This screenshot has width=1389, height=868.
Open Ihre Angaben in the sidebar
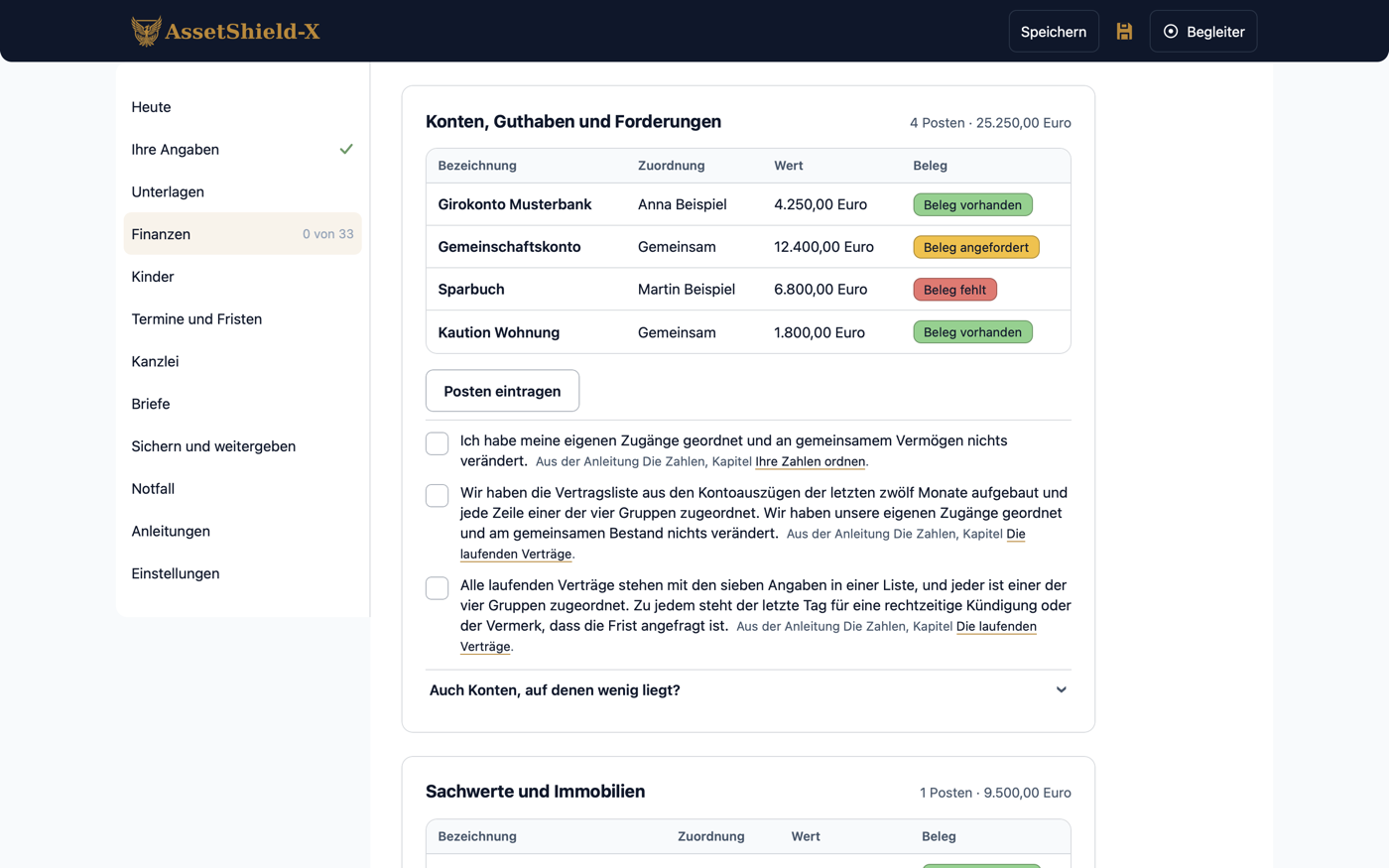pyautogui.click(x=242, y=150)
